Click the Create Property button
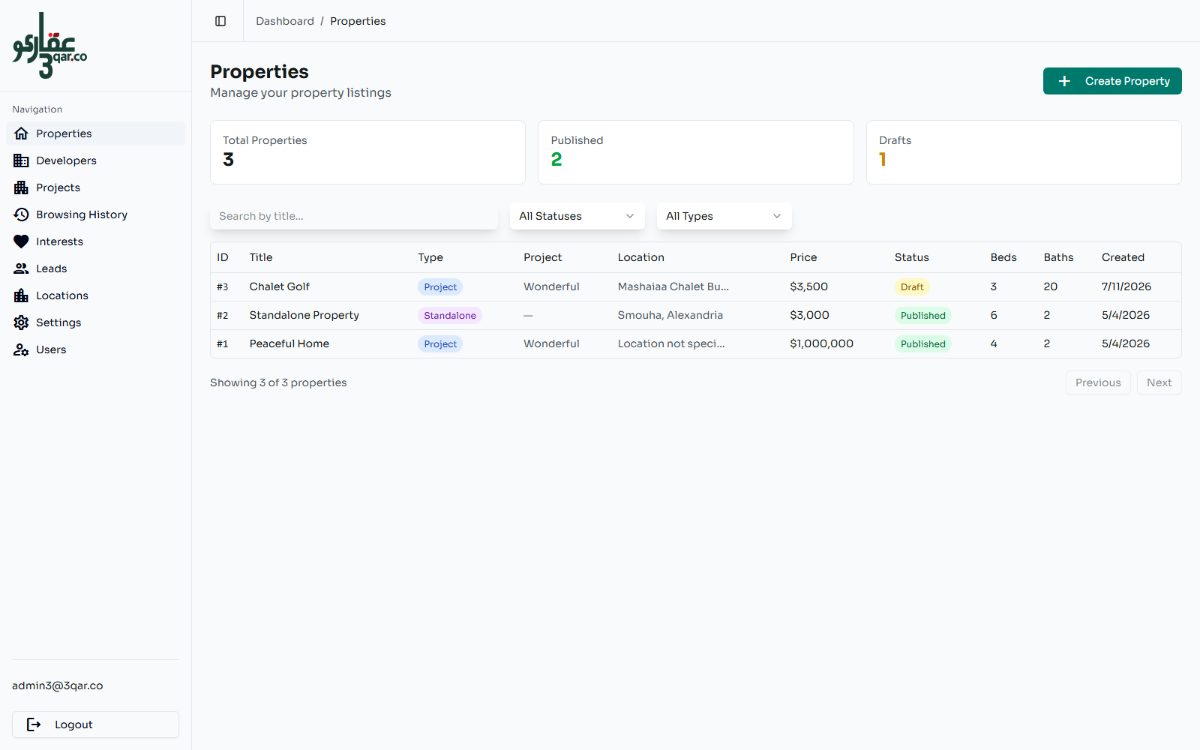1200x750 pixels. tap(1112, 81)
